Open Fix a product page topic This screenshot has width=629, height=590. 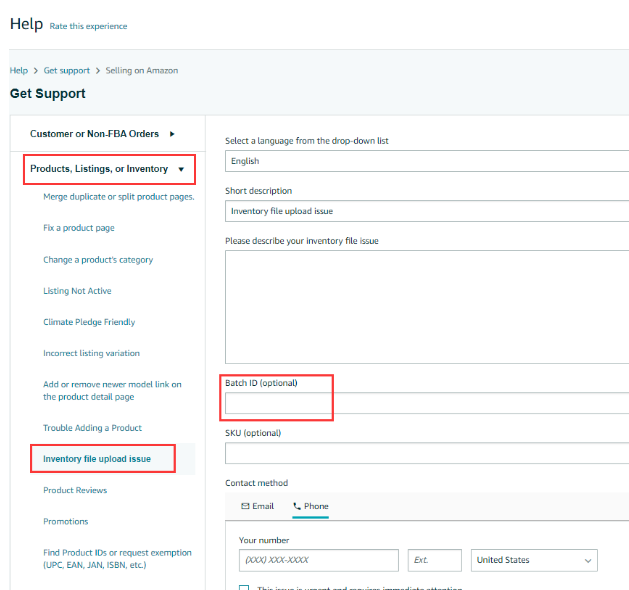(79, 228)
